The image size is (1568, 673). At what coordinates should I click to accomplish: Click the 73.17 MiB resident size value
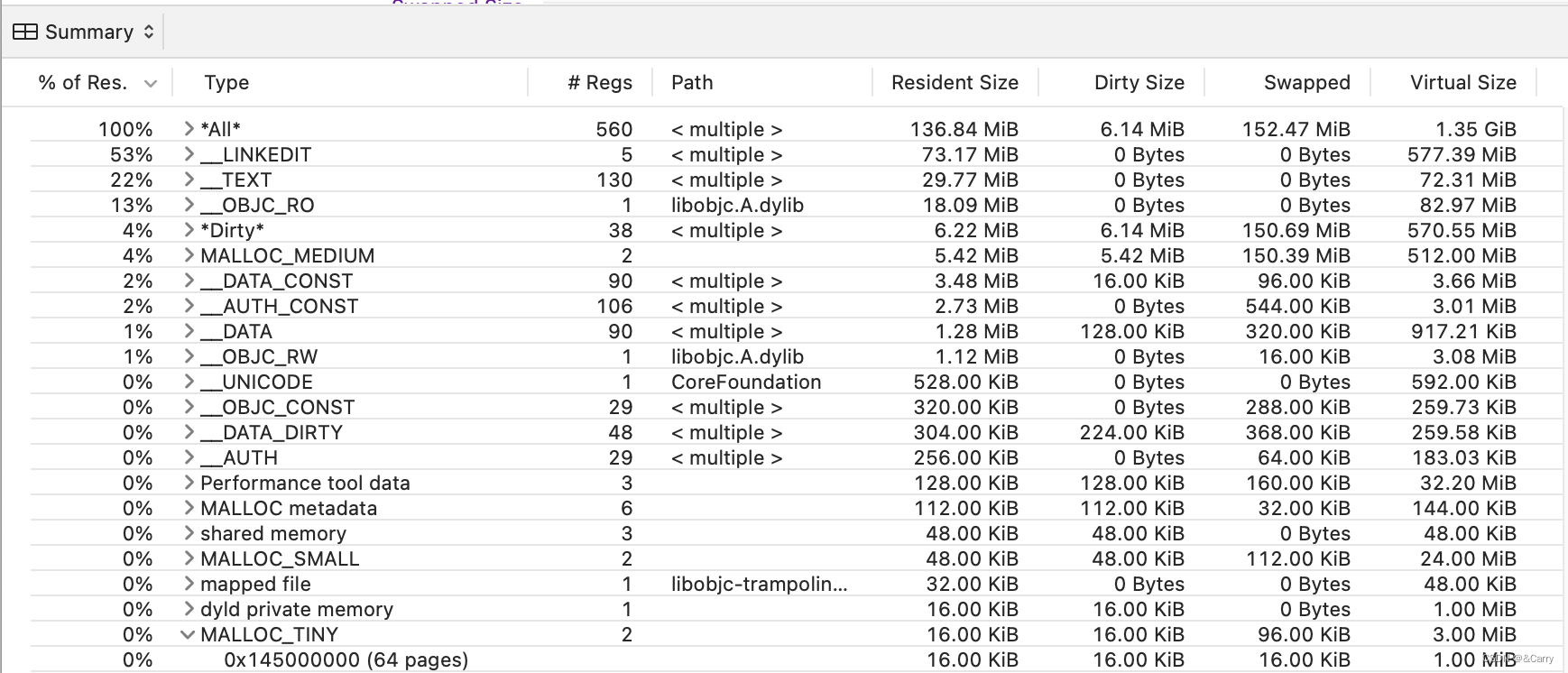click(x=970, y=154)
